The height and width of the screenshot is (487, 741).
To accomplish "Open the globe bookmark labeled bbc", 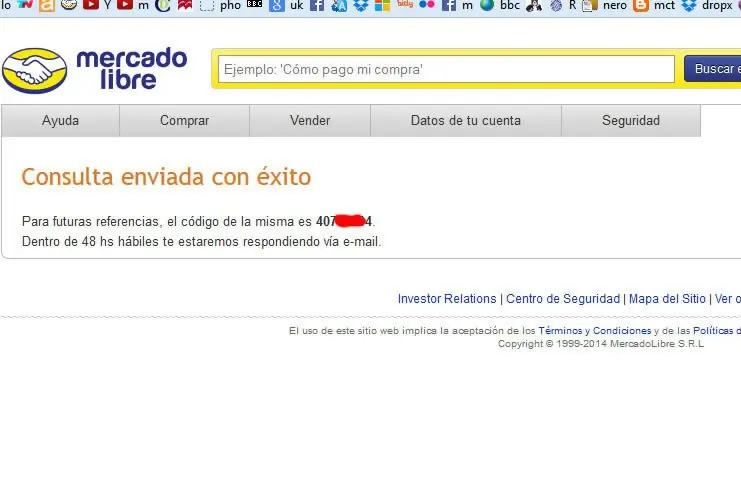I will click(x=500, y=5).
